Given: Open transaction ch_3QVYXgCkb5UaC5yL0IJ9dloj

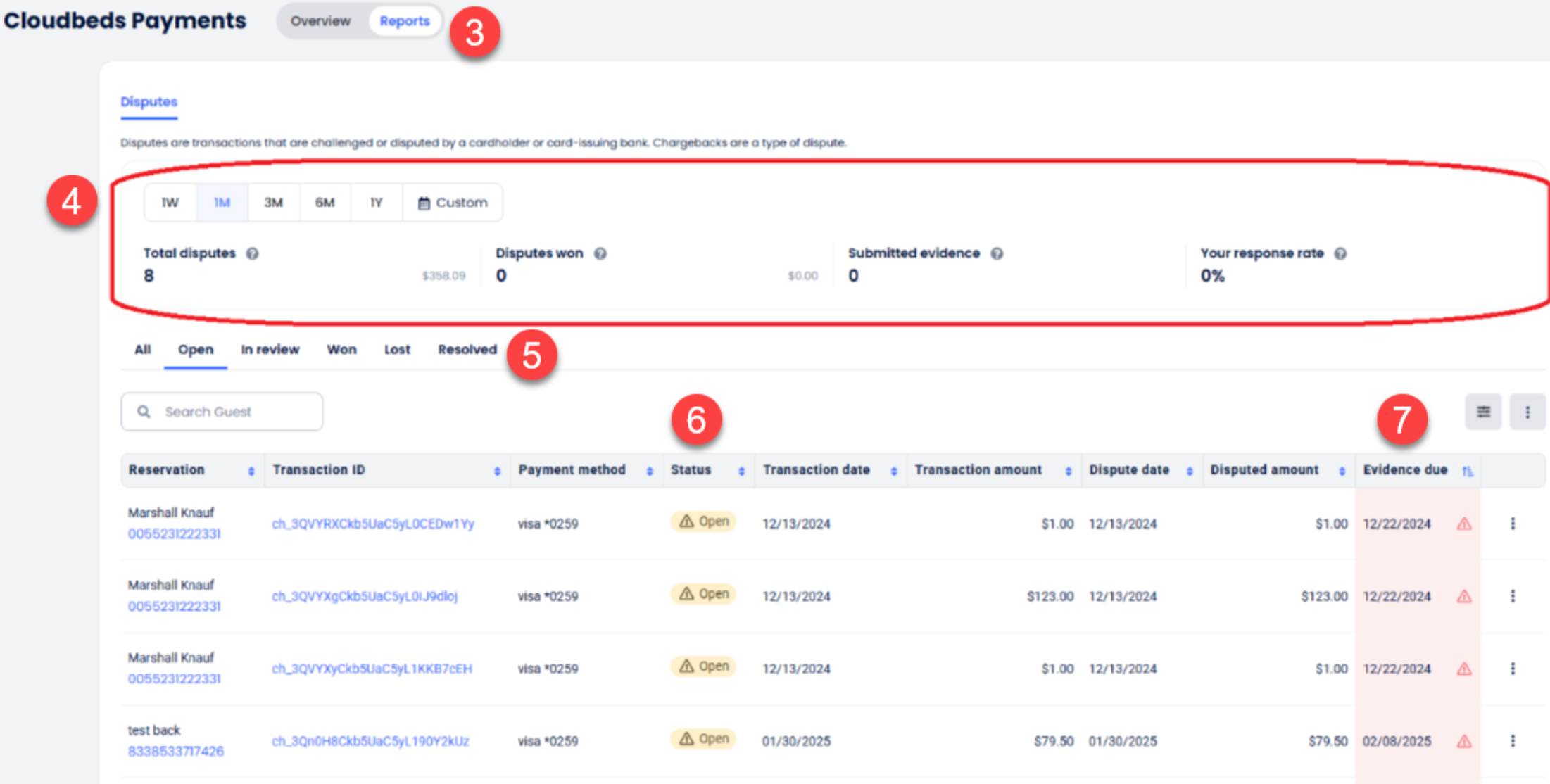Looking at the screenshot, I should click(x=365, y=597).
